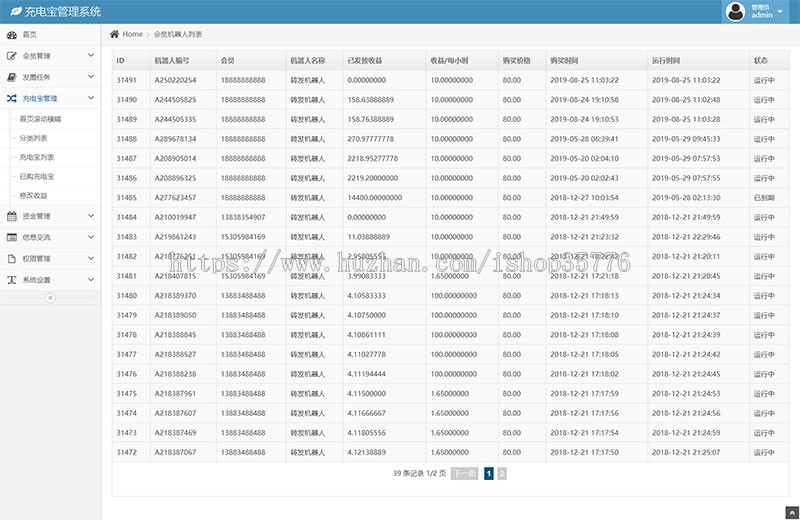Open the admin account dropdown arrow
The width and height of the screenshot is (800, 520).
pyautogui.click(x=780, y=12)
